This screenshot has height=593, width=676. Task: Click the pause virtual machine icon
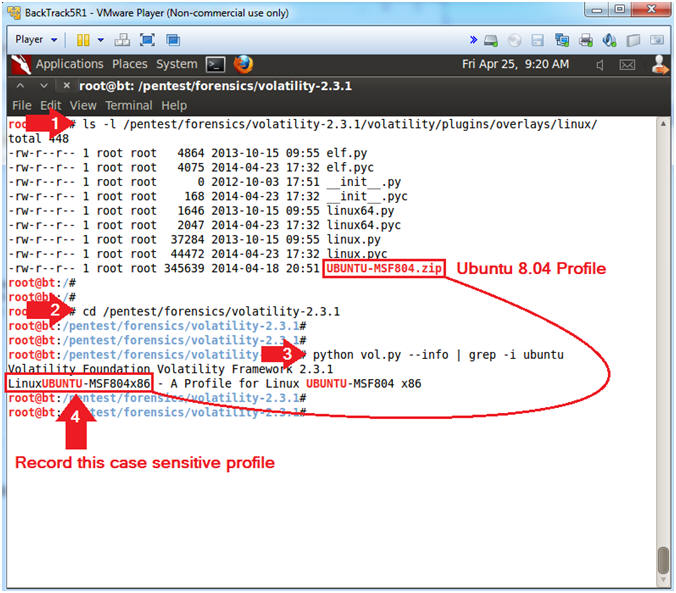click(x=83, y=40)
